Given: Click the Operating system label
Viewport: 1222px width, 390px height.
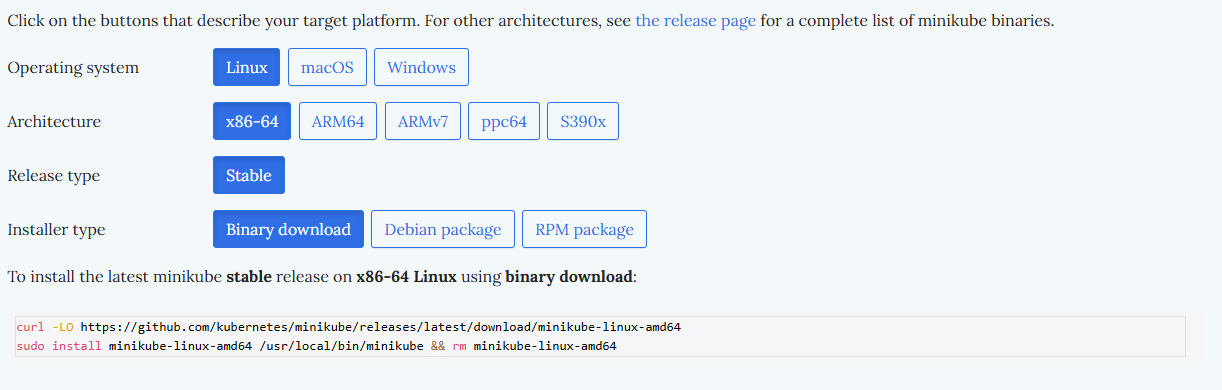Looking at the screenshot, I should point(73,68).
